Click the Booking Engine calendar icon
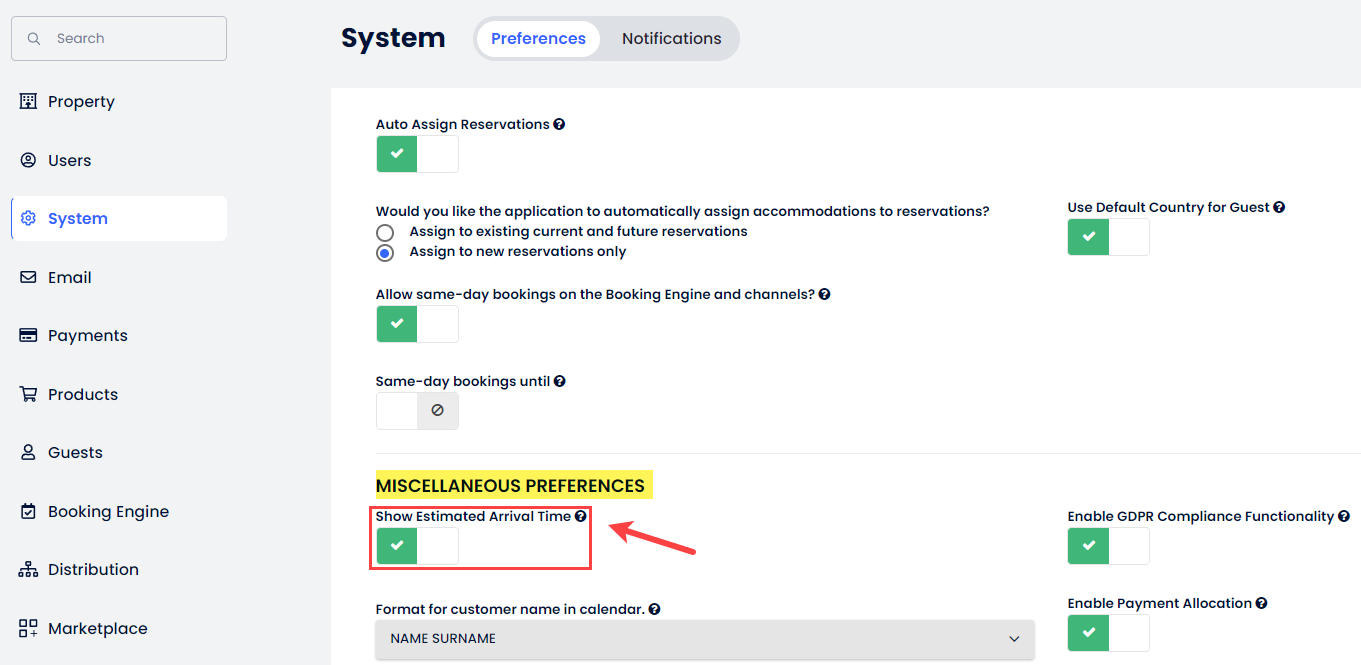The width and height of the screenshot is (1361, 665). (28, 511)
